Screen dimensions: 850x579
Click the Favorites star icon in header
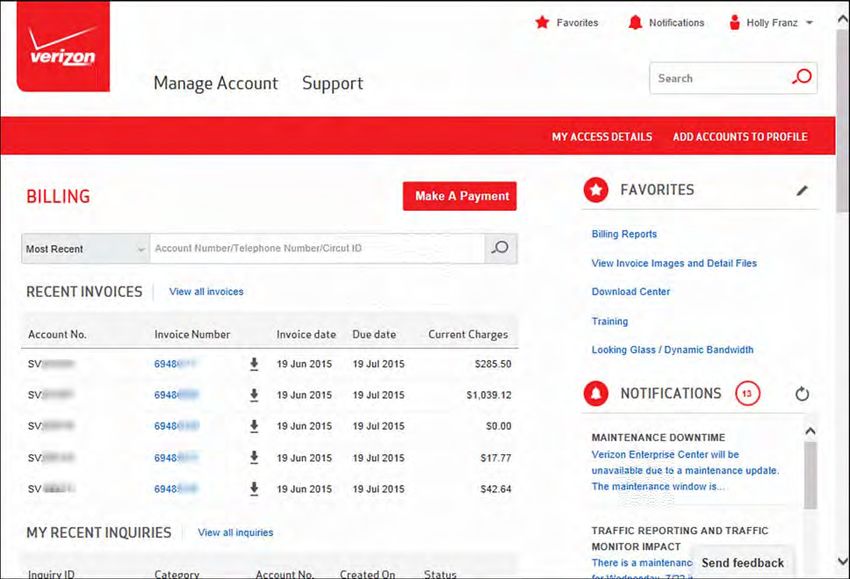pyautogui.click(x=542, y=22)
